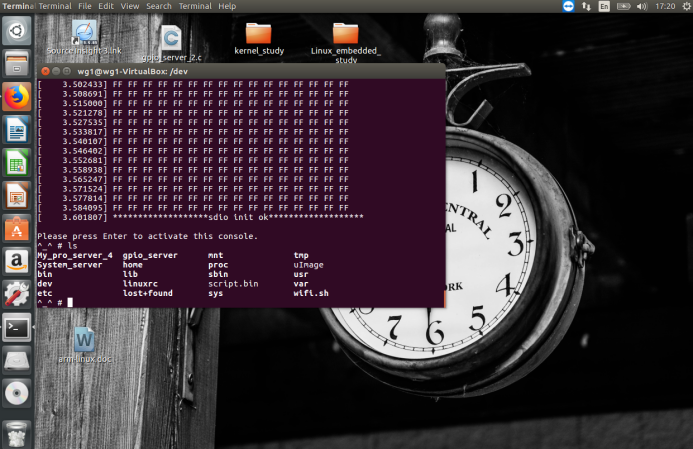Open the Help menu

click(227, 6)
